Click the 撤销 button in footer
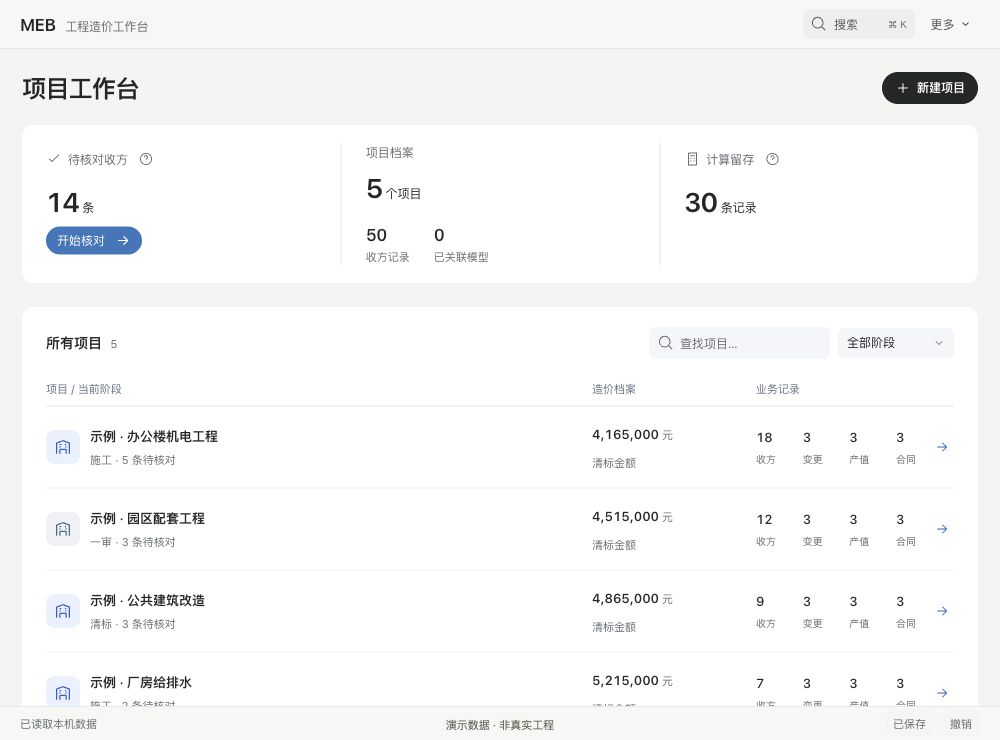The image size is (1000, 740). coord(960,724)
